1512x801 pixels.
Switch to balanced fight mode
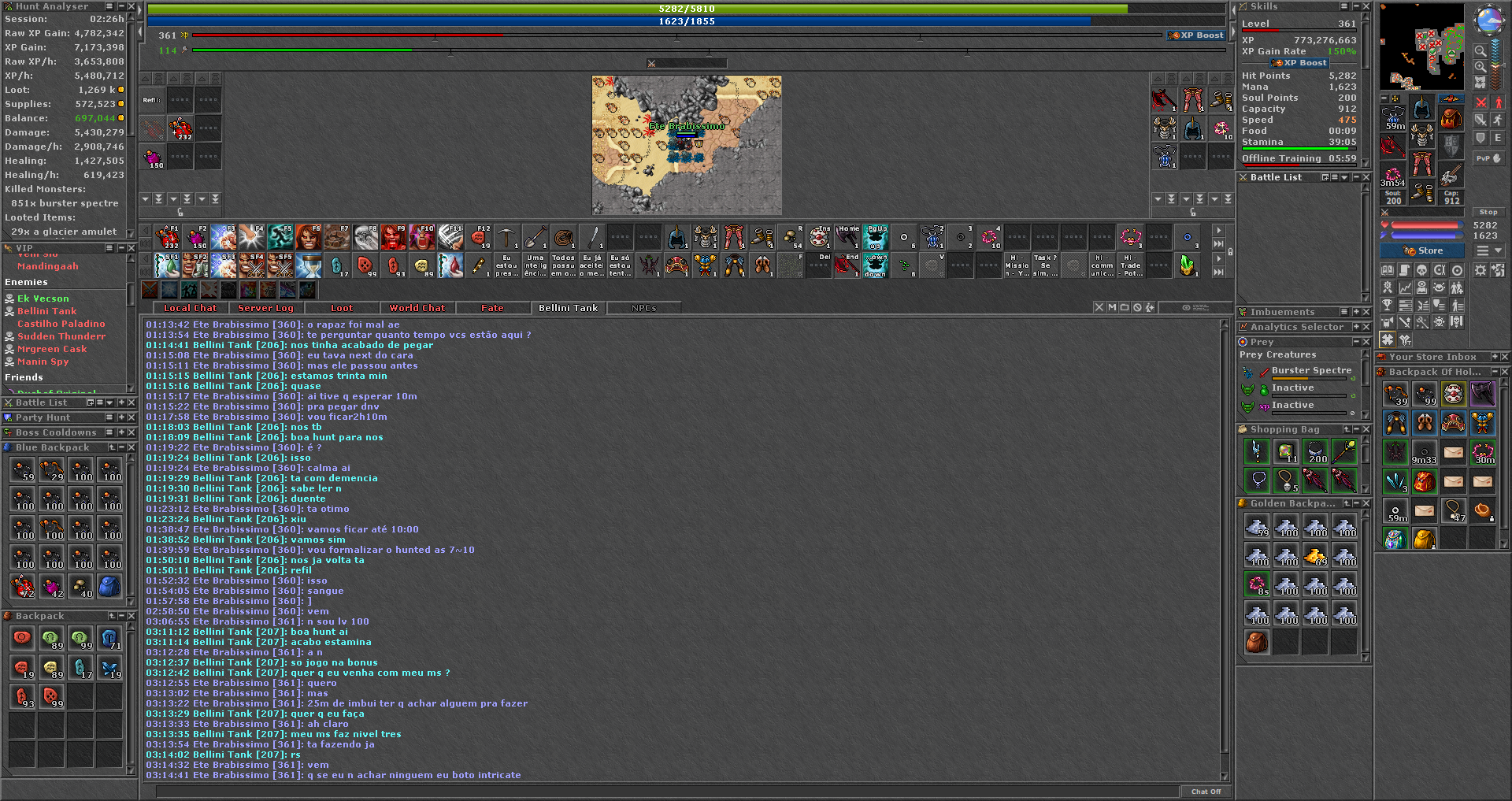(1480, 120)
